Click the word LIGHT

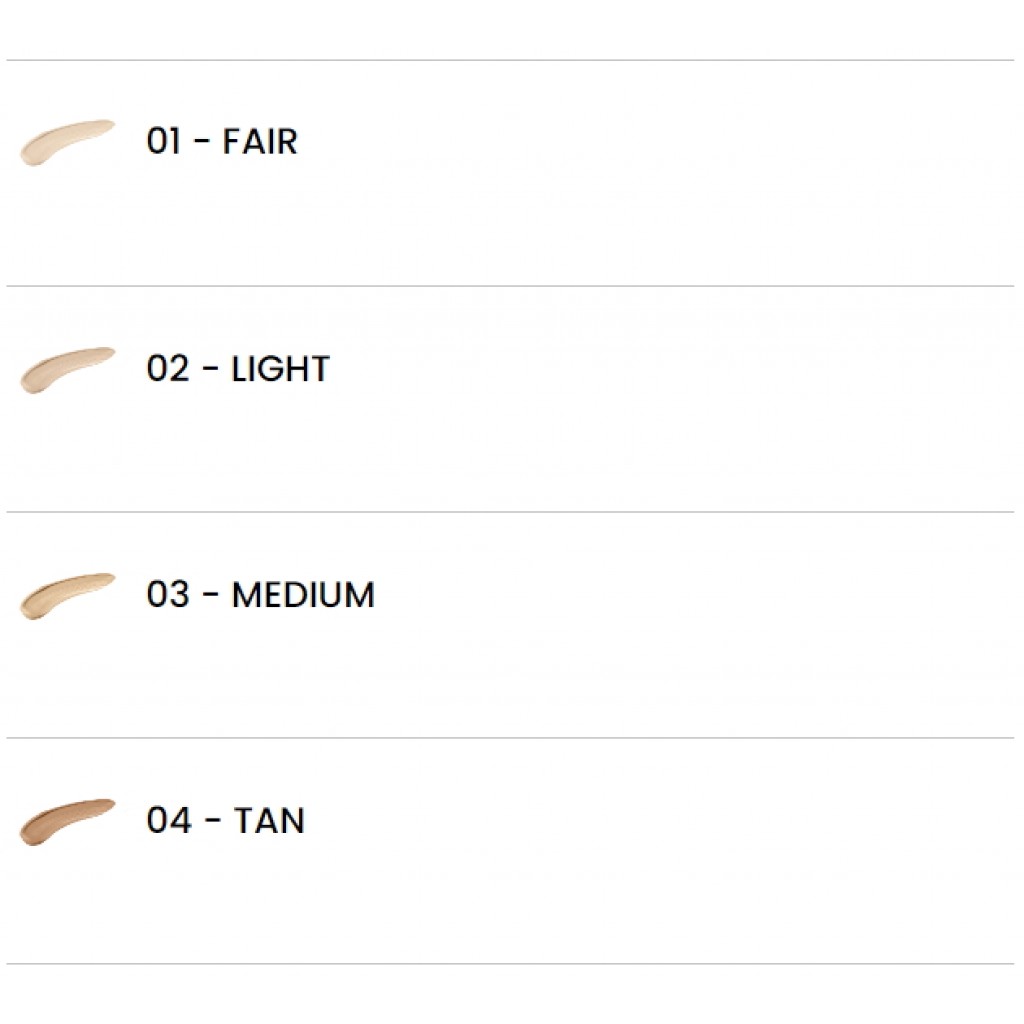point(280,369)
